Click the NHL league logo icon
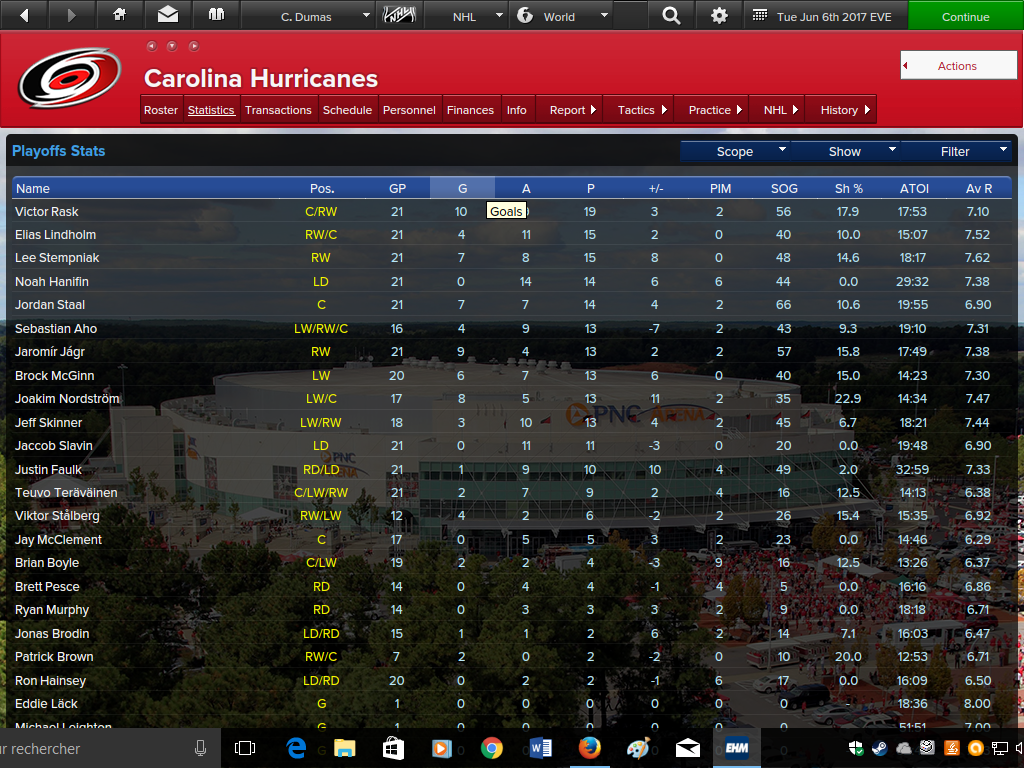1024x768 pixels. click(x=399, y=14)
